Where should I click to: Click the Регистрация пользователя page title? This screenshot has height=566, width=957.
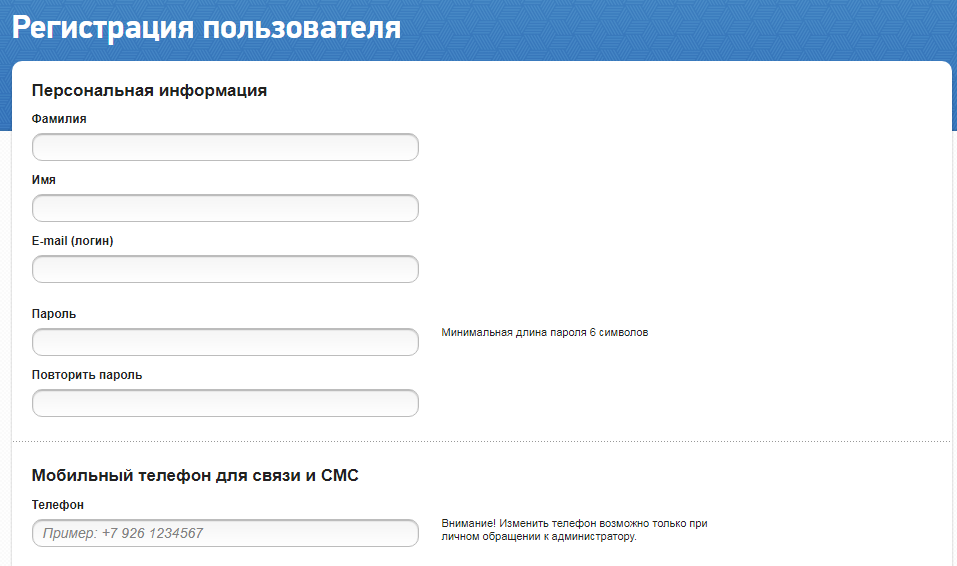[x=206, y=27]
